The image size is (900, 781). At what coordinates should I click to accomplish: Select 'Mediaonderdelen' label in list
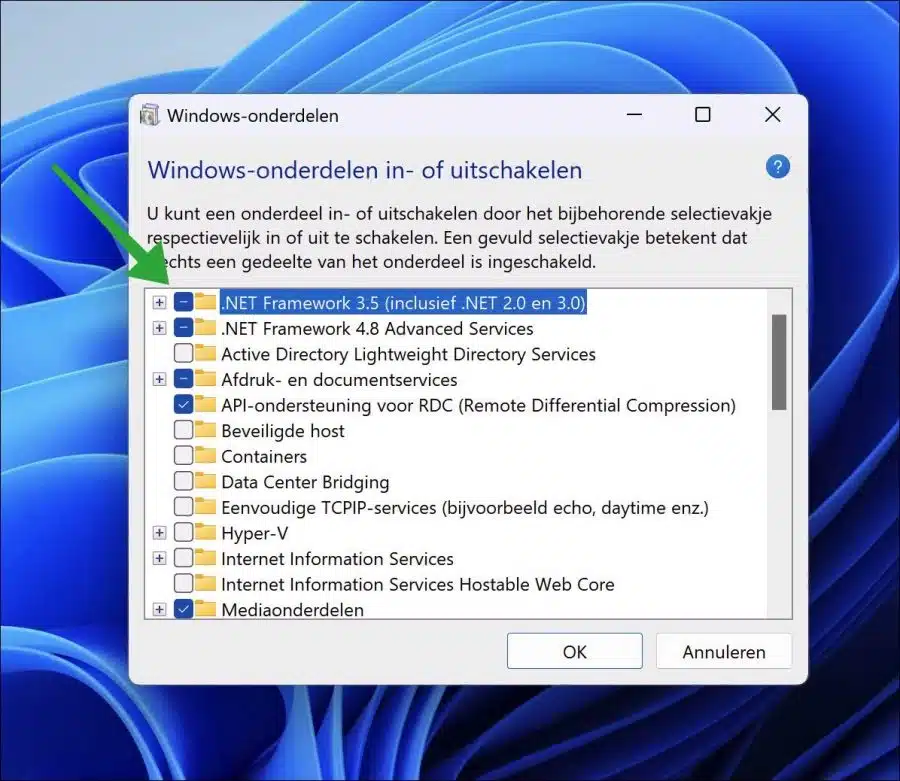(293, 609)
